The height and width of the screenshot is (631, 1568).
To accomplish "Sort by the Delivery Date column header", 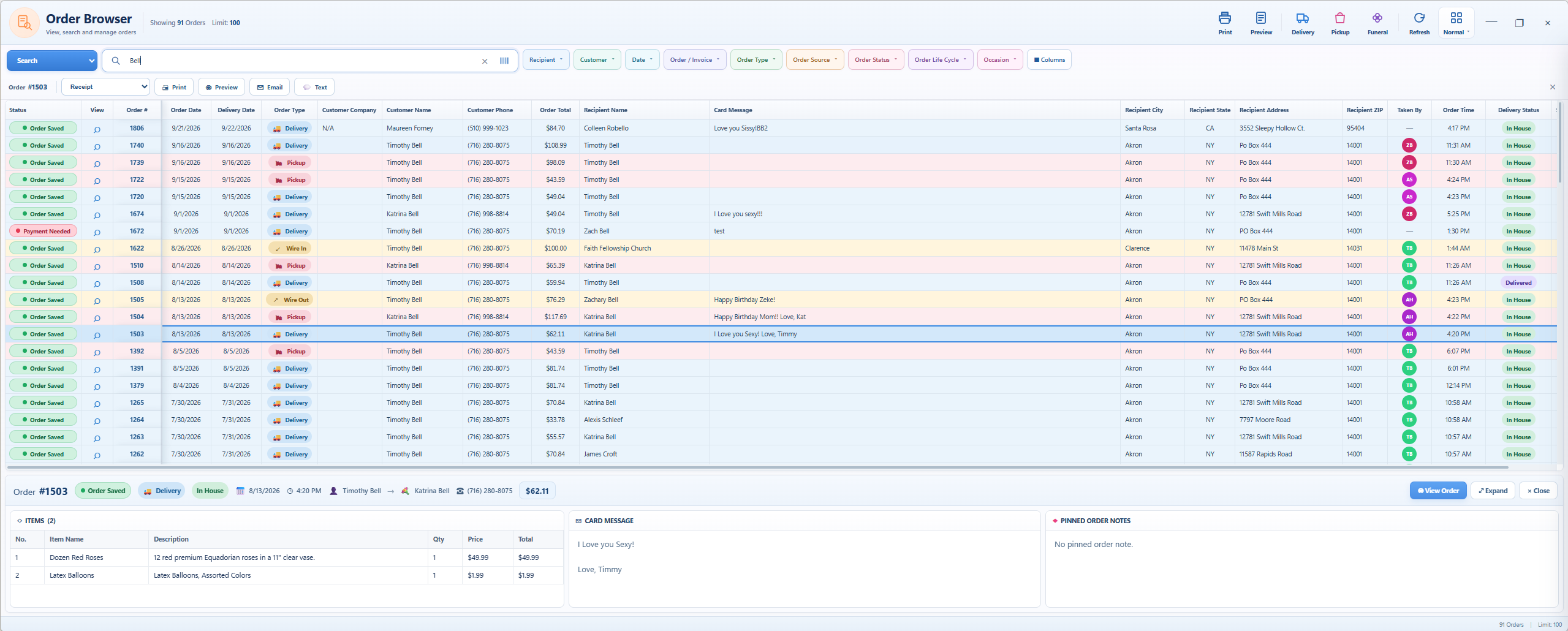I will point(236,110).
